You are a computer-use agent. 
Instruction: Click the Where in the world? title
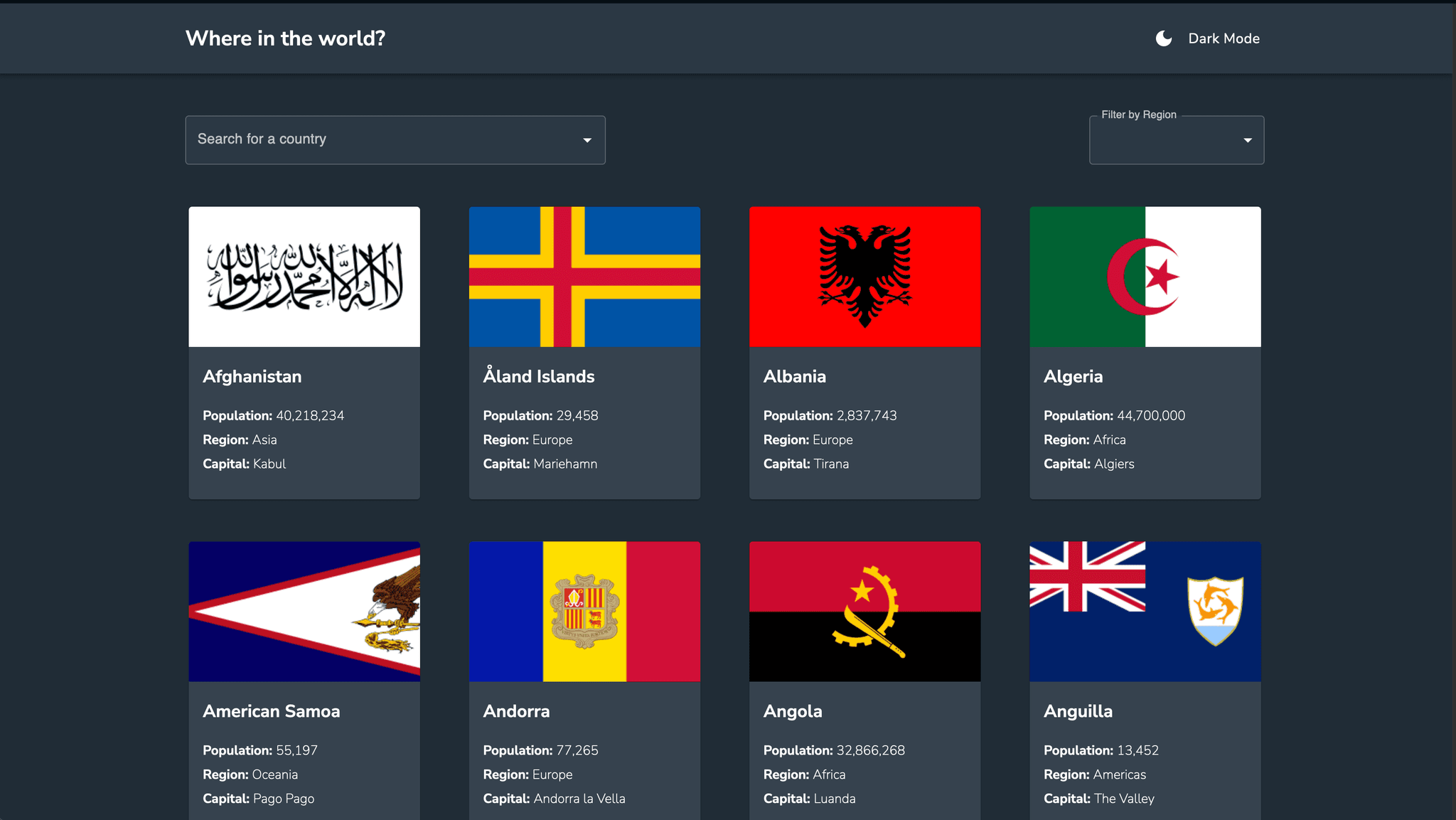coord(285,38)
